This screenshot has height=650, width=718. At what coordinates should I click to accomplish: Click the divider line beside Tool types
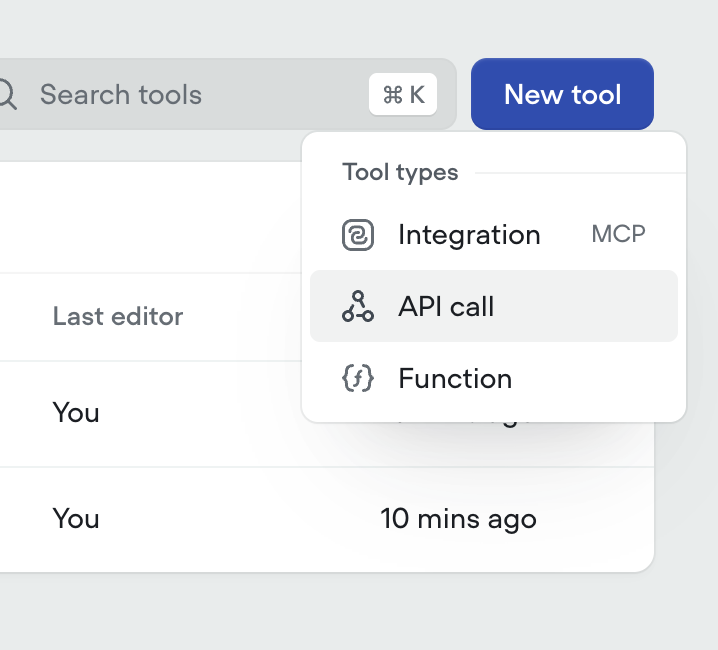tap(580, 173)
